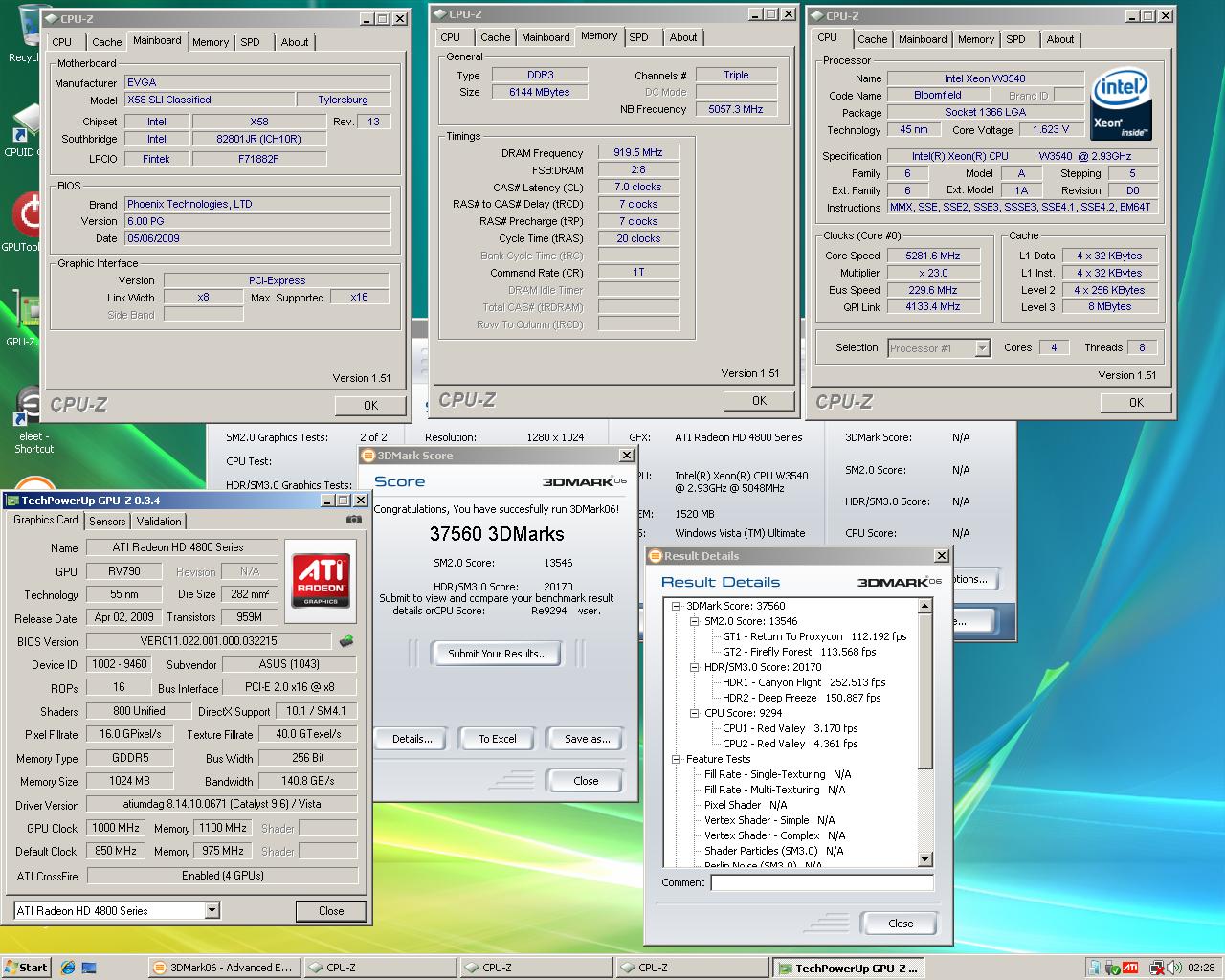Open the ATI Radeon HD 4800 Series dropdown

[212, 910]
